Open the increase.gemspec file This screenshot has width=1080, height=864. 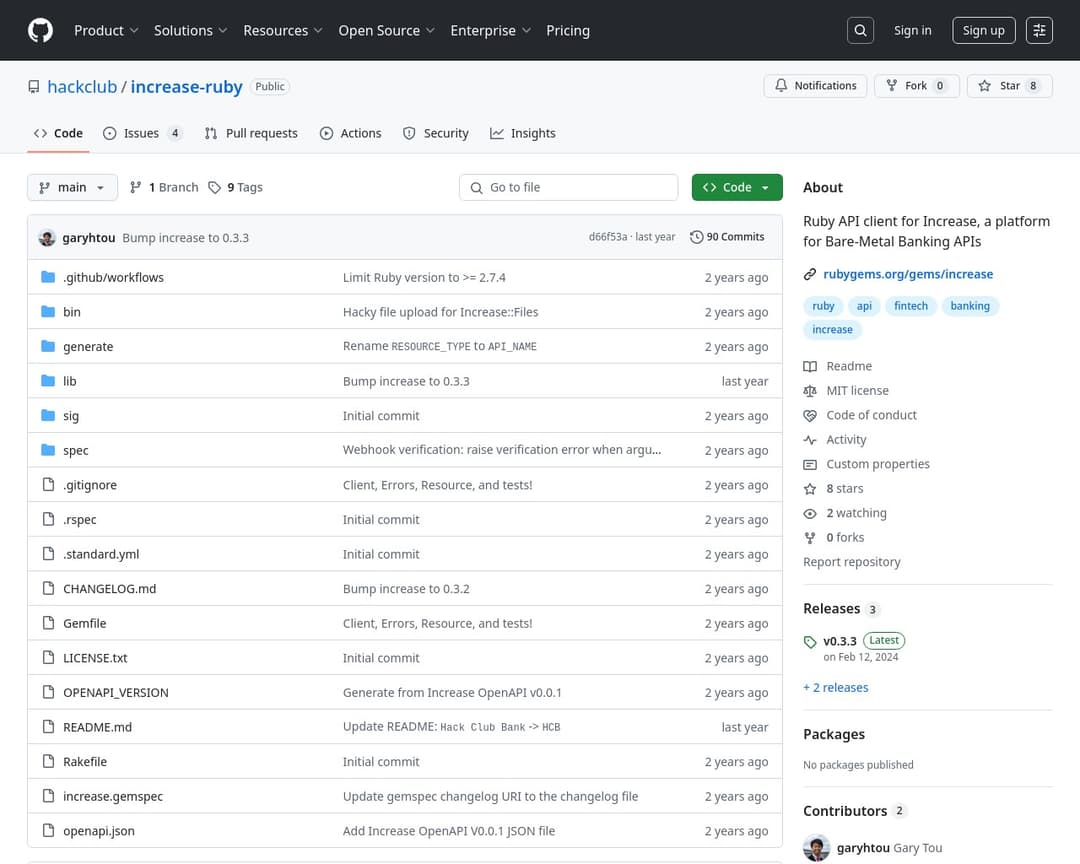[x=113, y=796]
